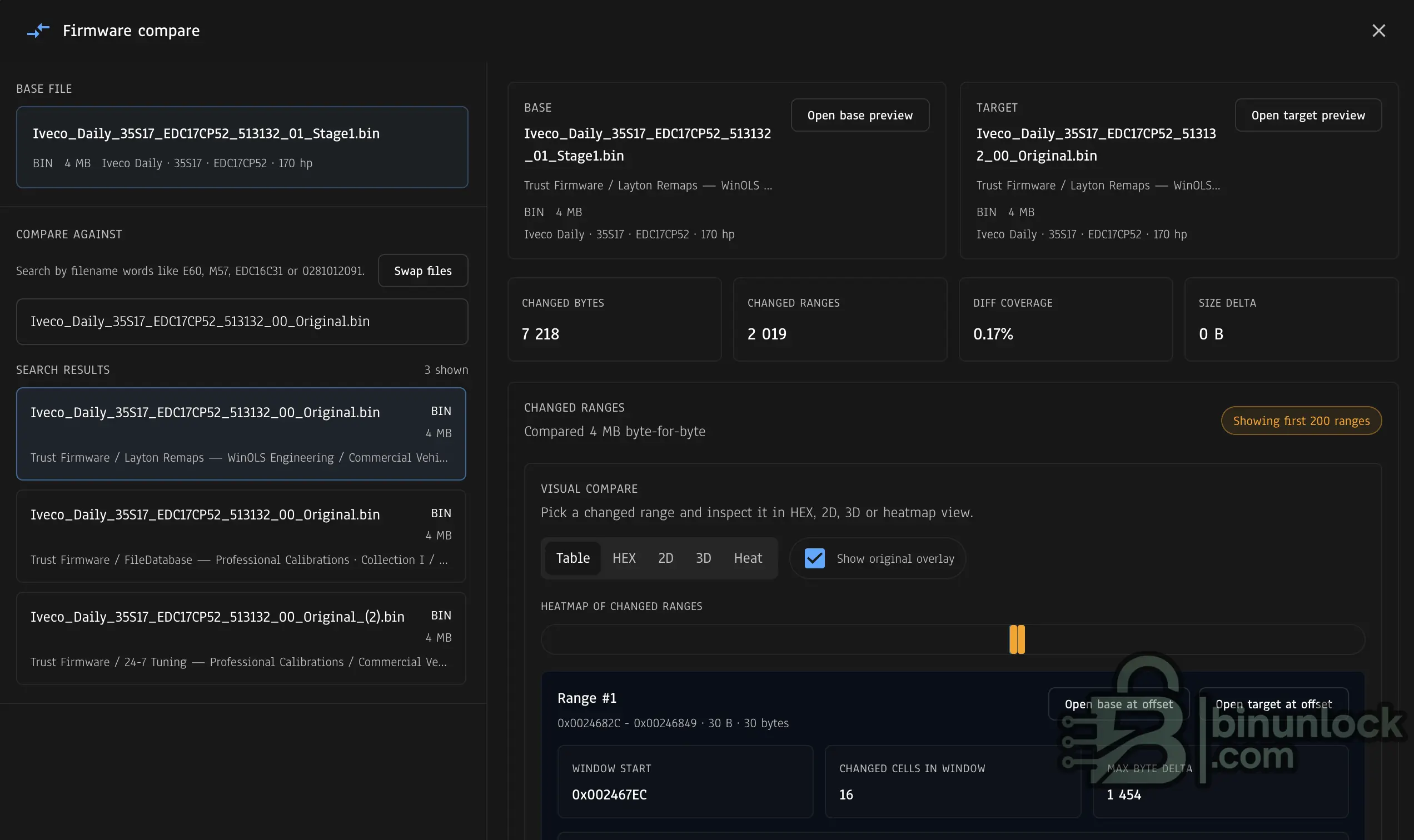The width and height of the screenshot is (1414, 840).
Task: Select the FileDatabase Original.bin search result
Action: pos(241,536)
